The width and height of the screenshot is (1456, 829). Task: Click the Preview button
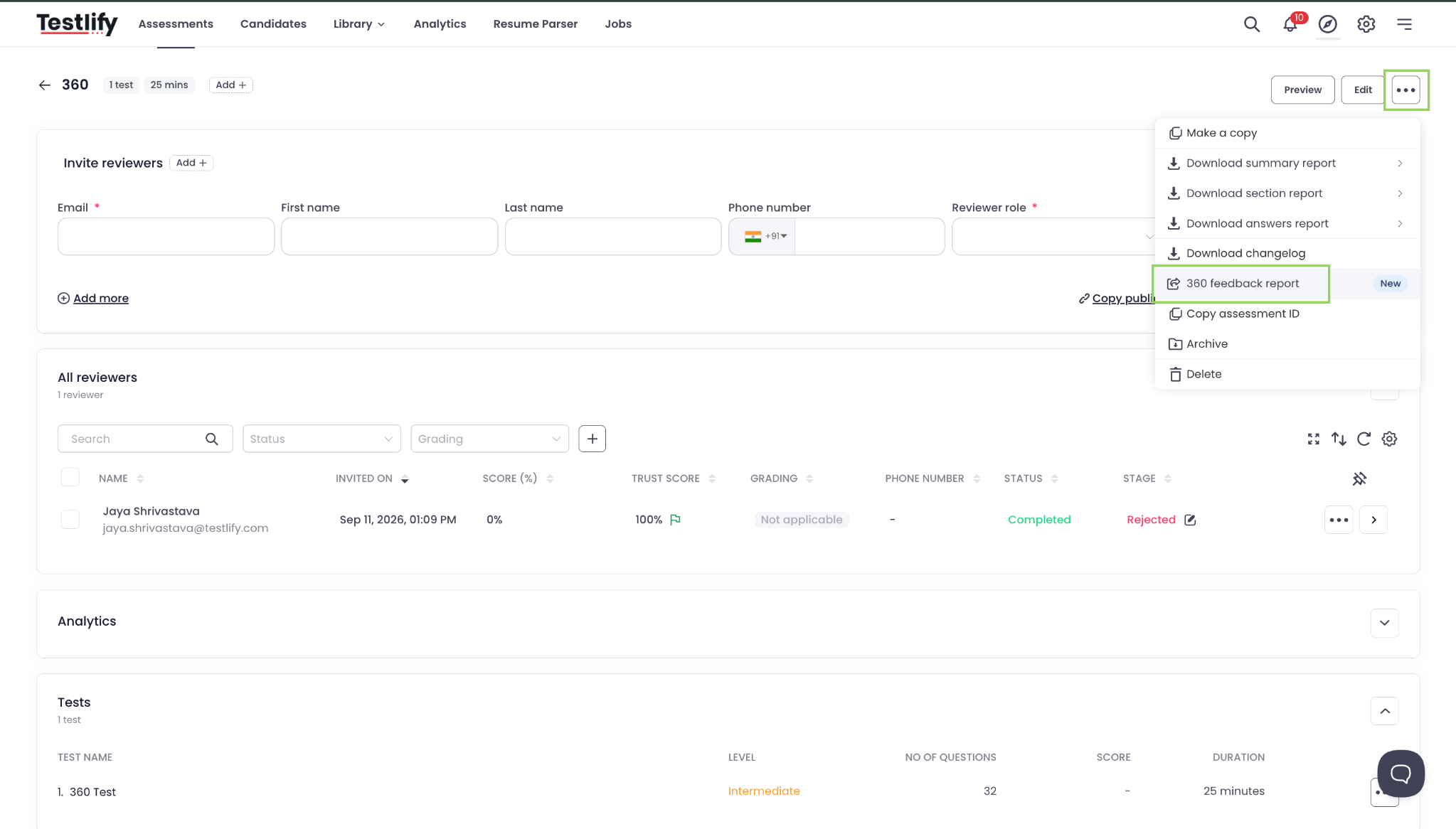(x=1302, y=90)
